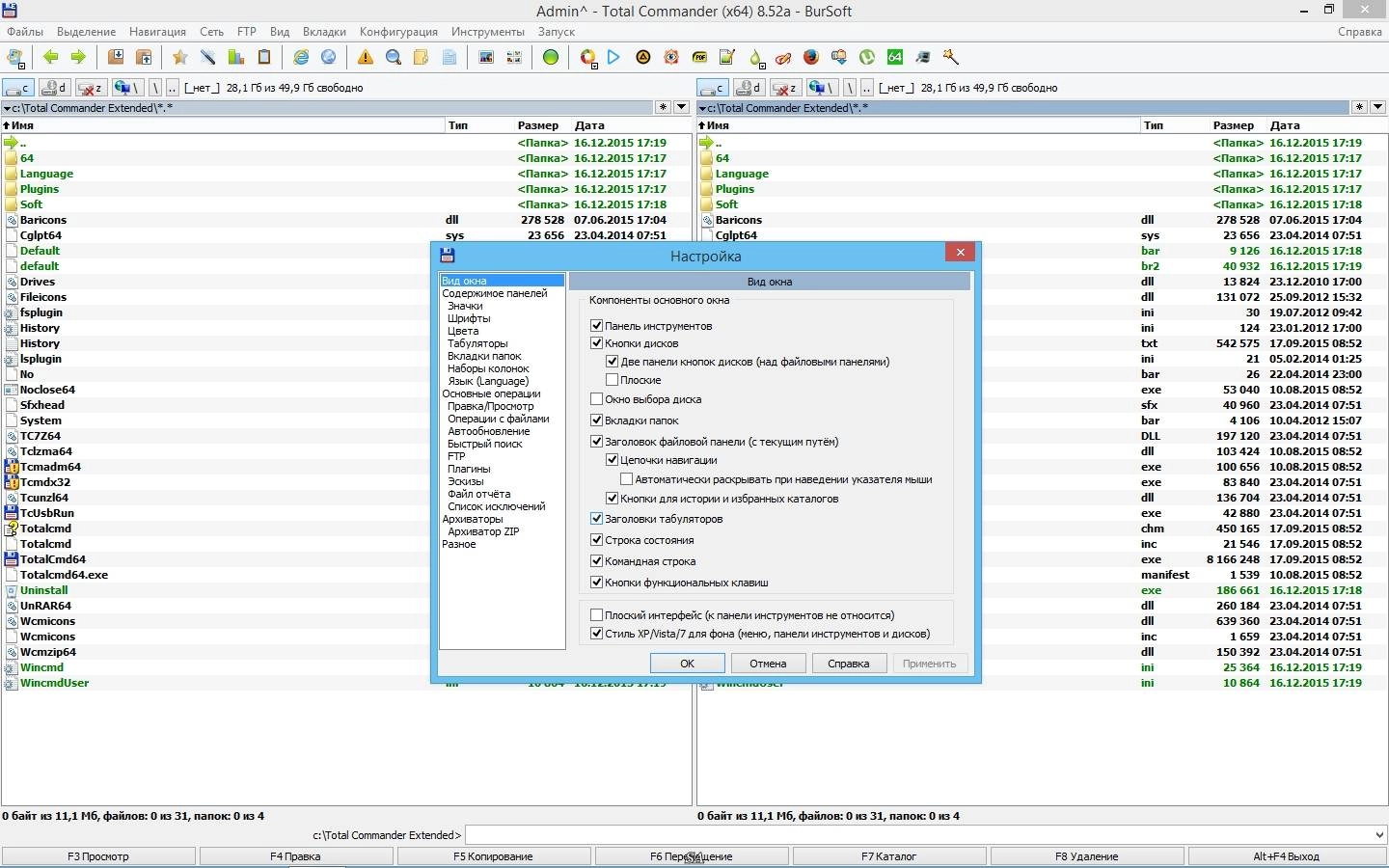Toggle 'Цепочки навигации' checkbox

(612, 460)
